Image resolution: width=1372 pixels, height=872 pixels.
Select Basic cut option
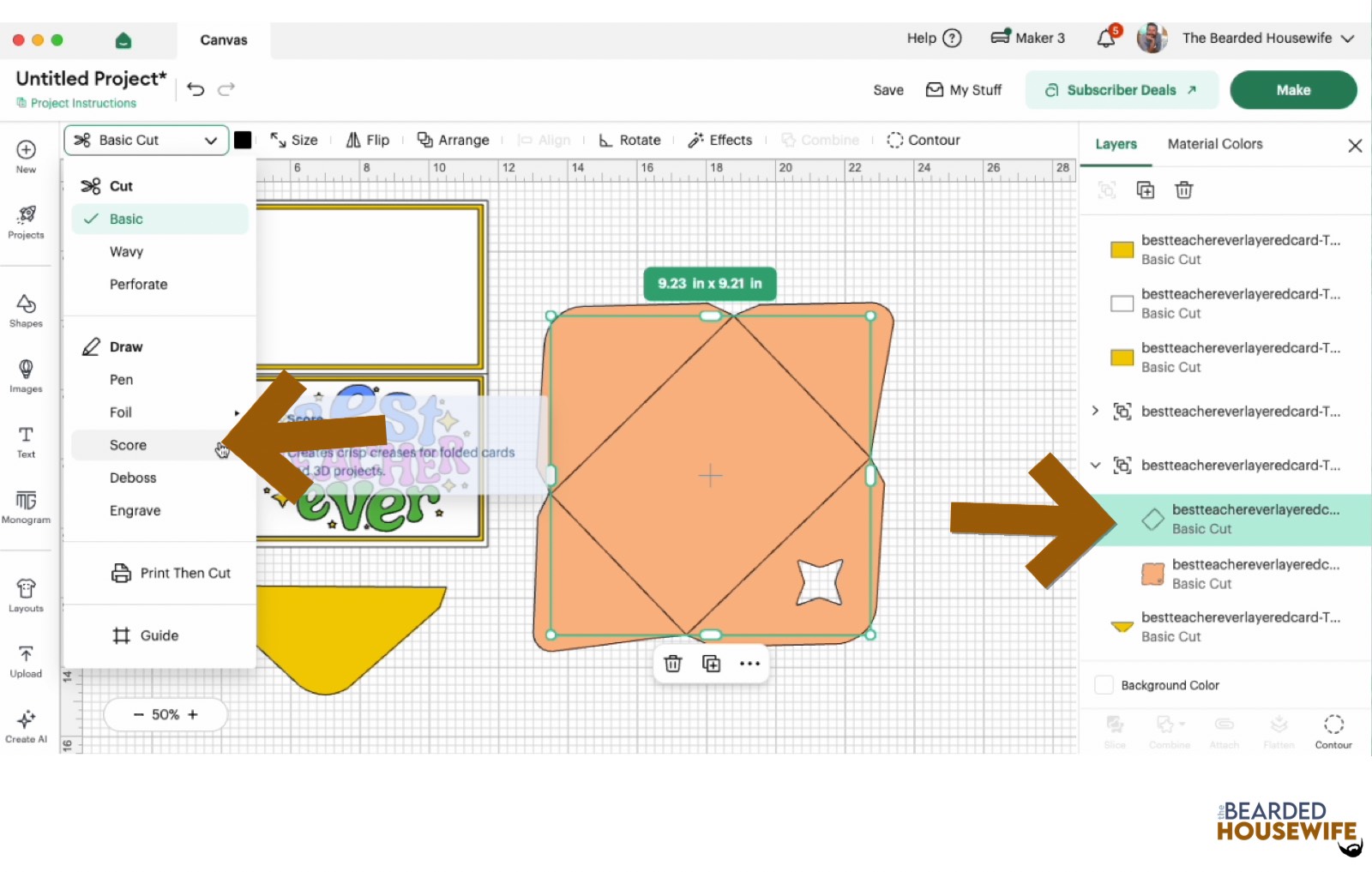pyautogui.click(x=159, y=219)
